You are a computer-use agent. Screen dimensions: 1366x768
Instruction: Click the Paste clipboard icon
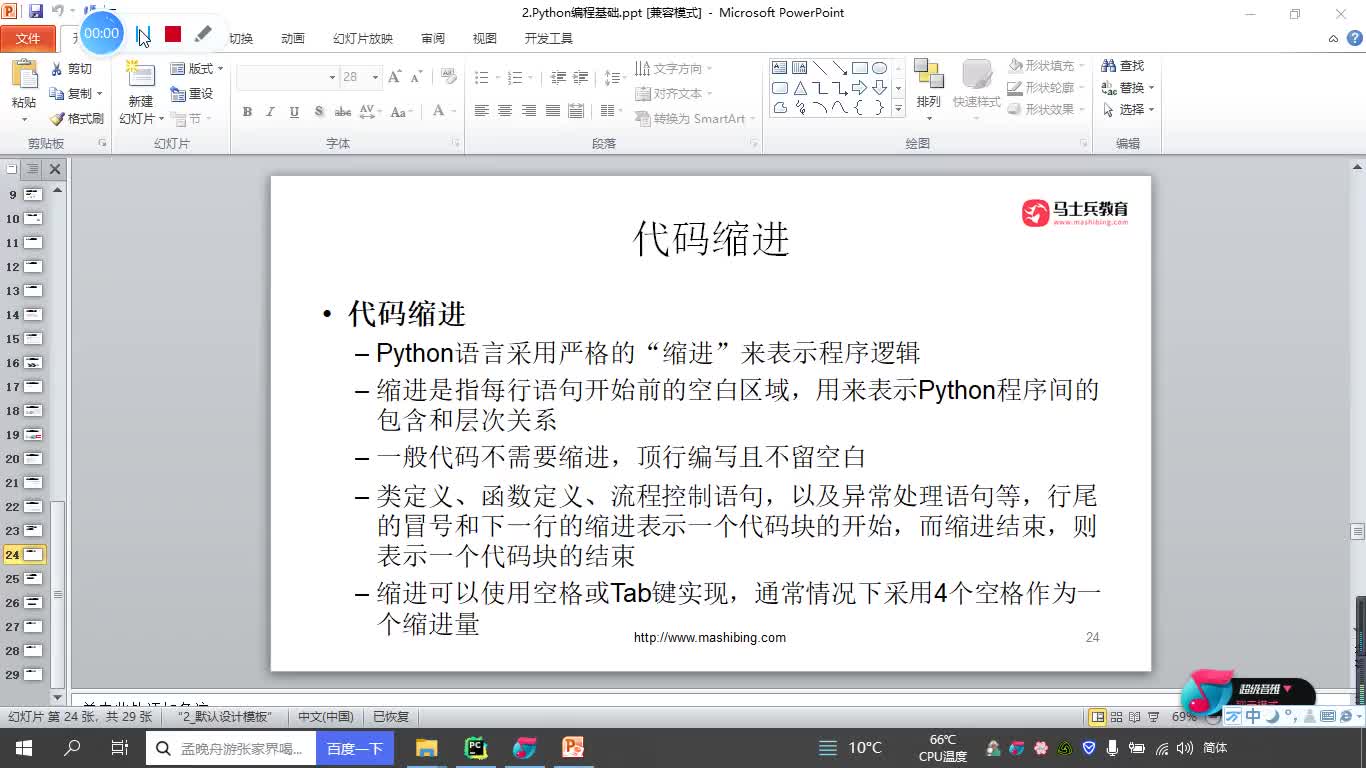point(24,76)
